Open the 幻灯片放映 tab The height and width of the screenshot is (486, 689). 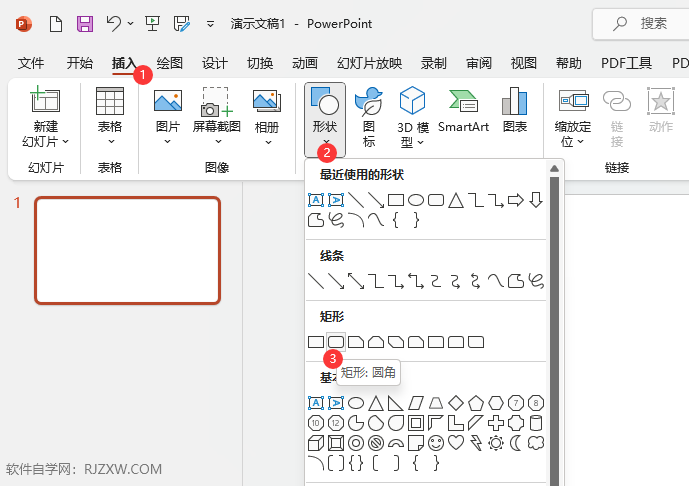coord(370,63)
